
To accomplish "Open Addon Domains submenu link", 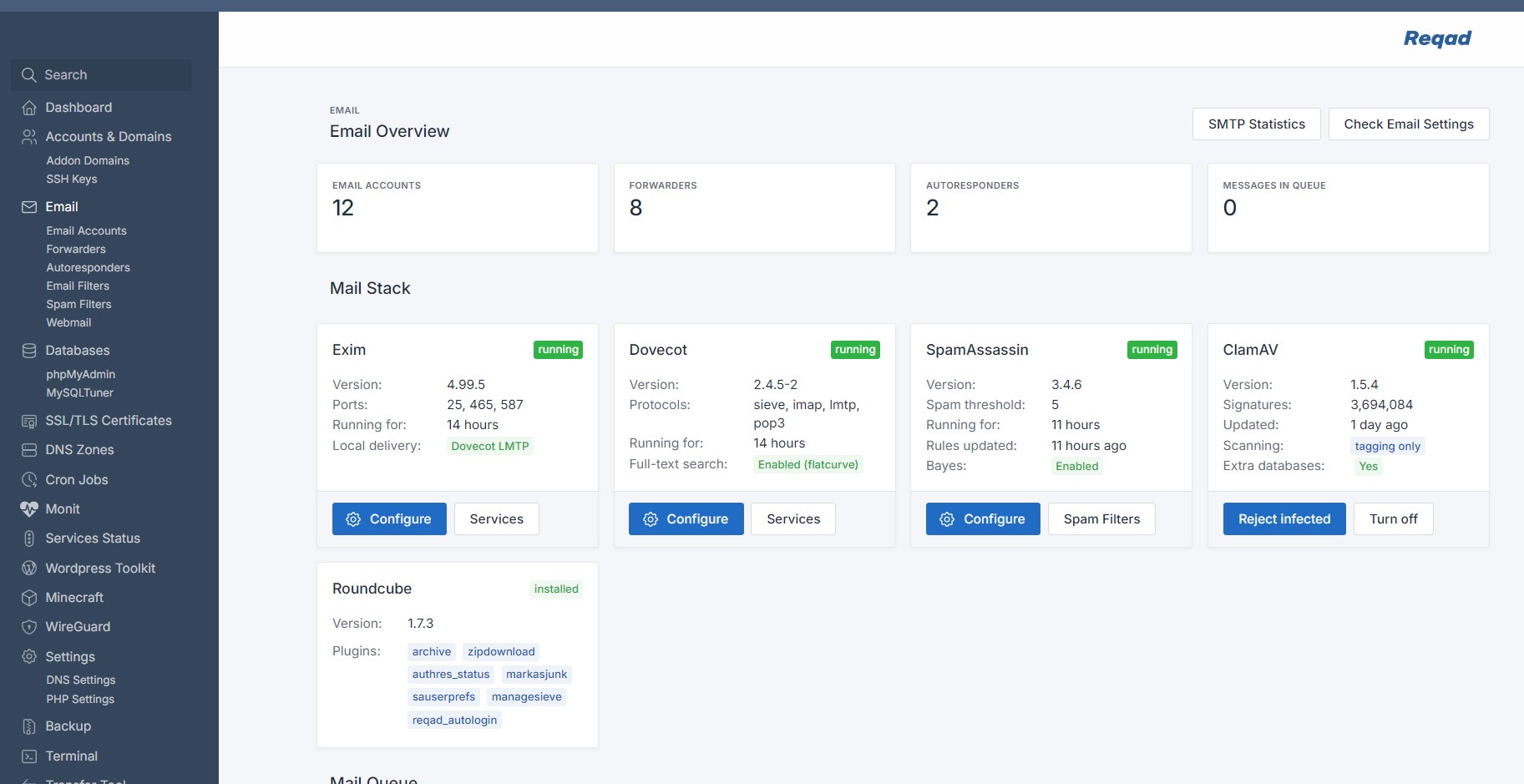I will (88, 160).
